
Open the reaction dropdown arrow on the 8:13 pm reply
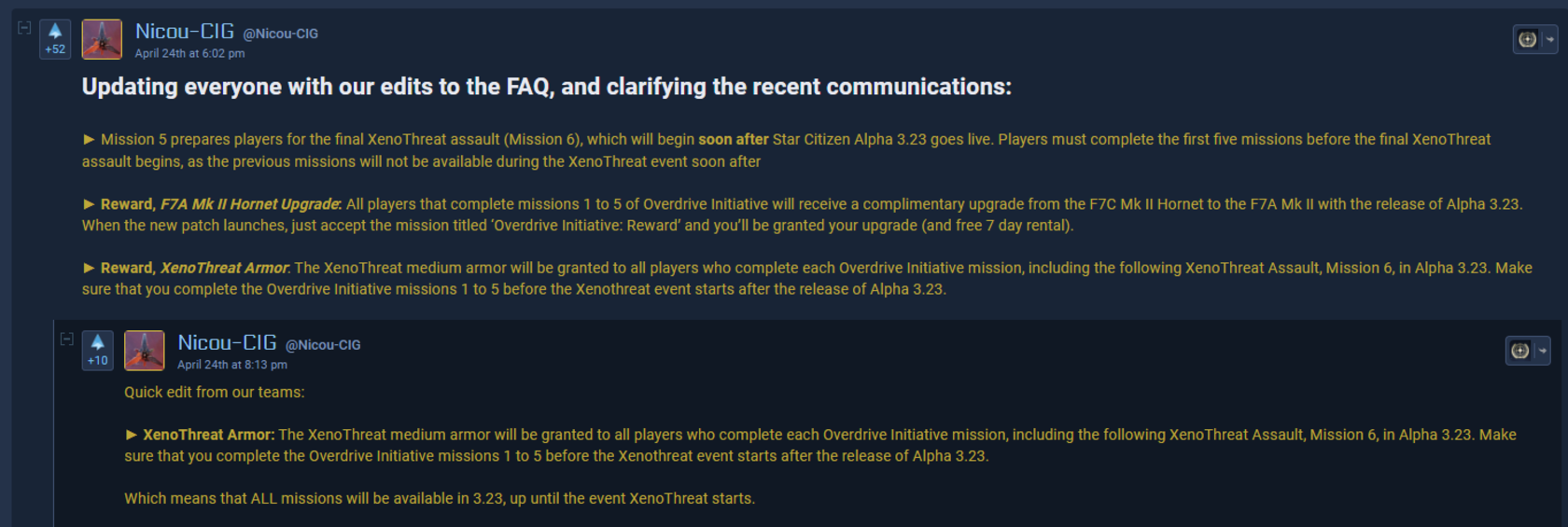click(1542, 351)
